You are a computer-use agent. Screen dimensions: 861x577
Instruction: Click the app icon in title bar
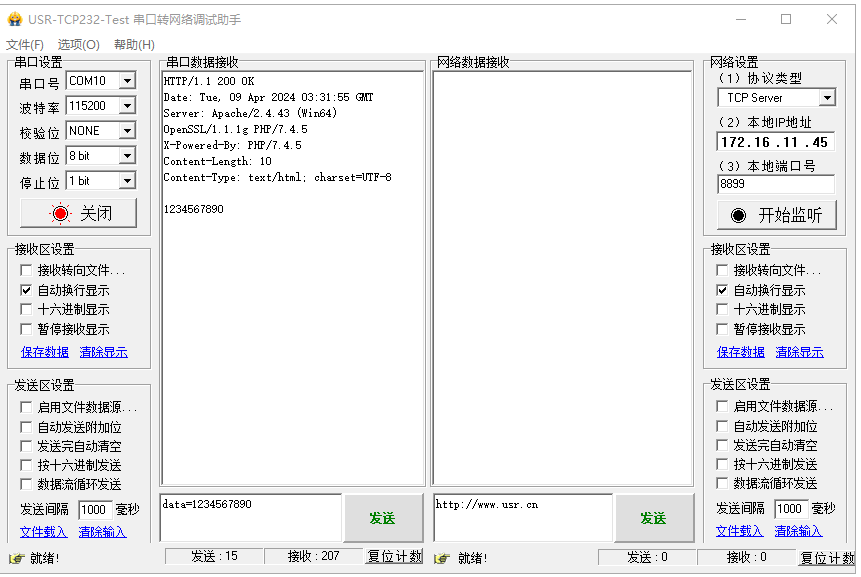(x=15, y=19)
